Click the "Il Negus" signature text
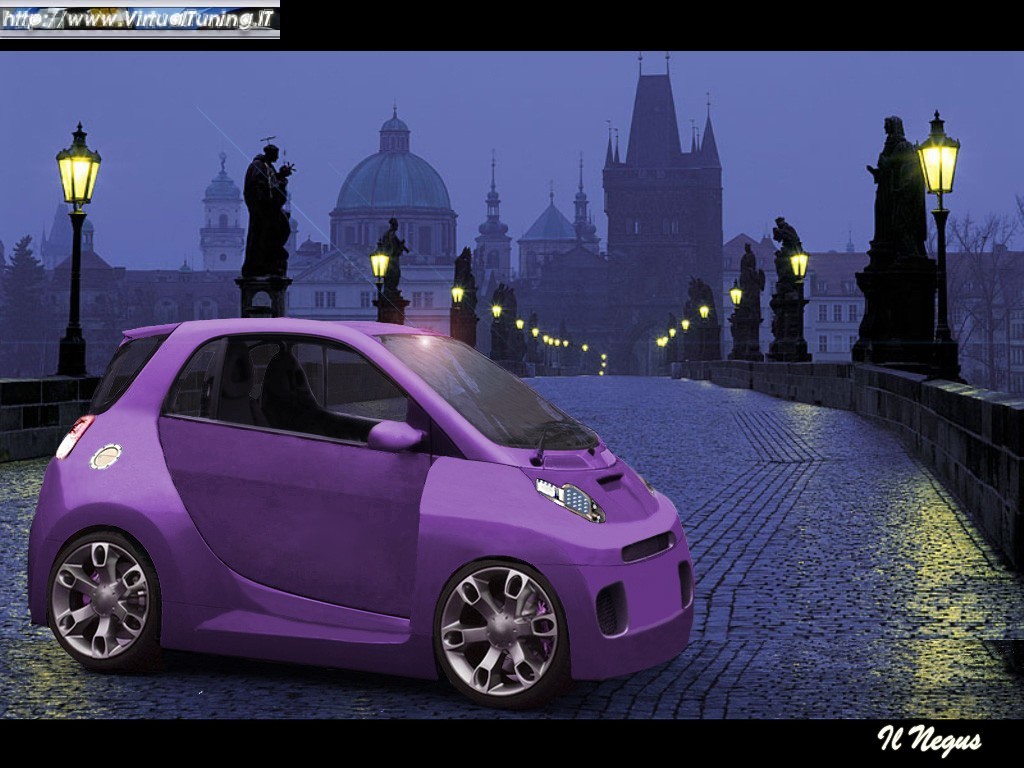Image resolution: width=1024 pixels, height=768 pixels. coord(929,739)
